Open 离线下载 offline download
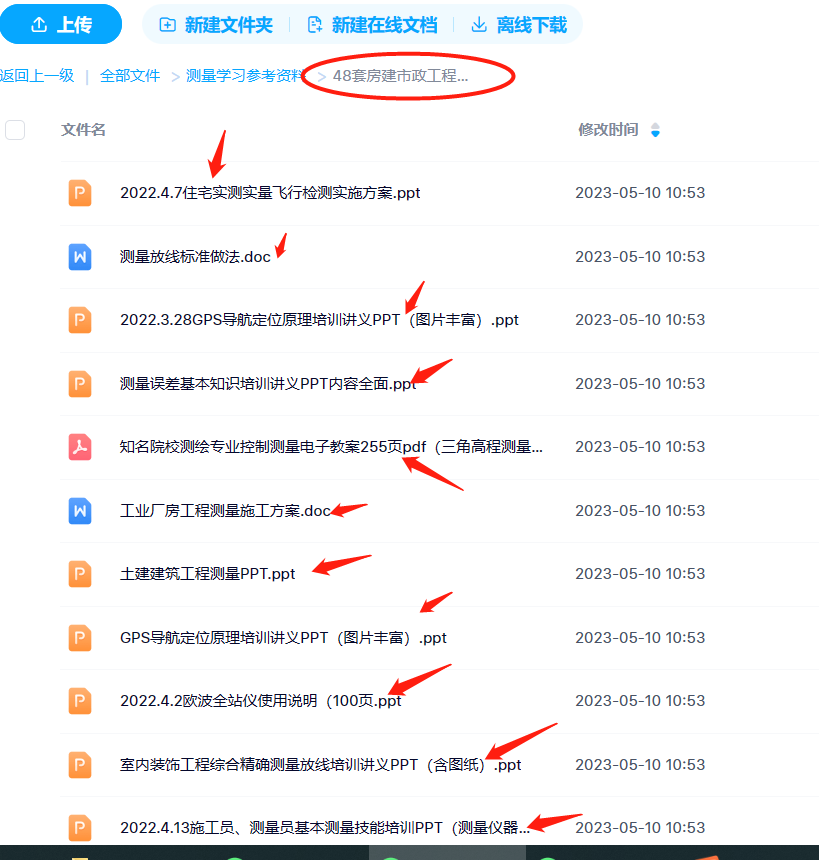 (518, 25)
